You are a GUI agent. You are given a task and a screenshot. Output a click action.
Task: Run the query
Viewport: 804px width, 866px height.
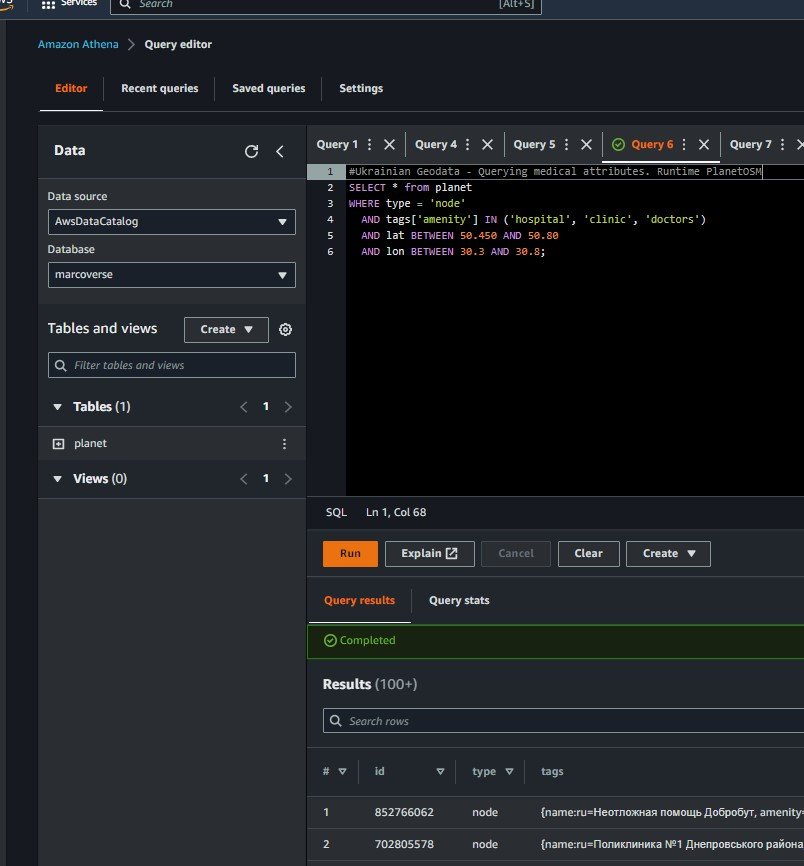pos(350,554)
